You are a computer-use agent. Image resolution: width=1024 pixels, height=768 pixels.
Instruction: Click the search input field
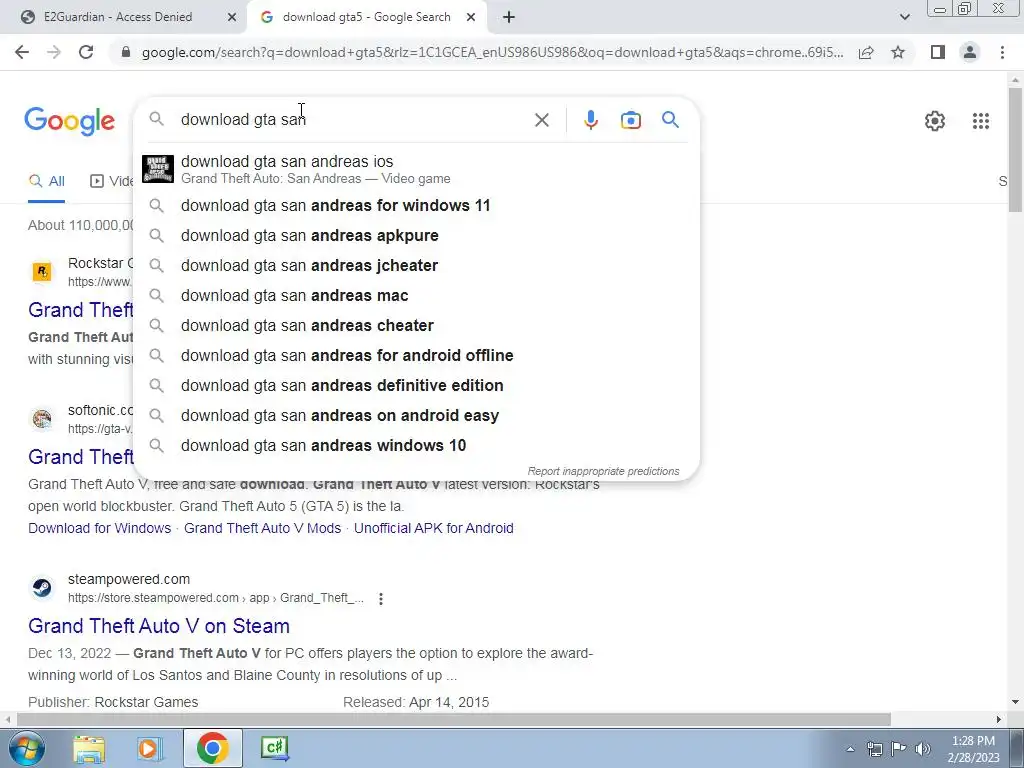point(353,120)
